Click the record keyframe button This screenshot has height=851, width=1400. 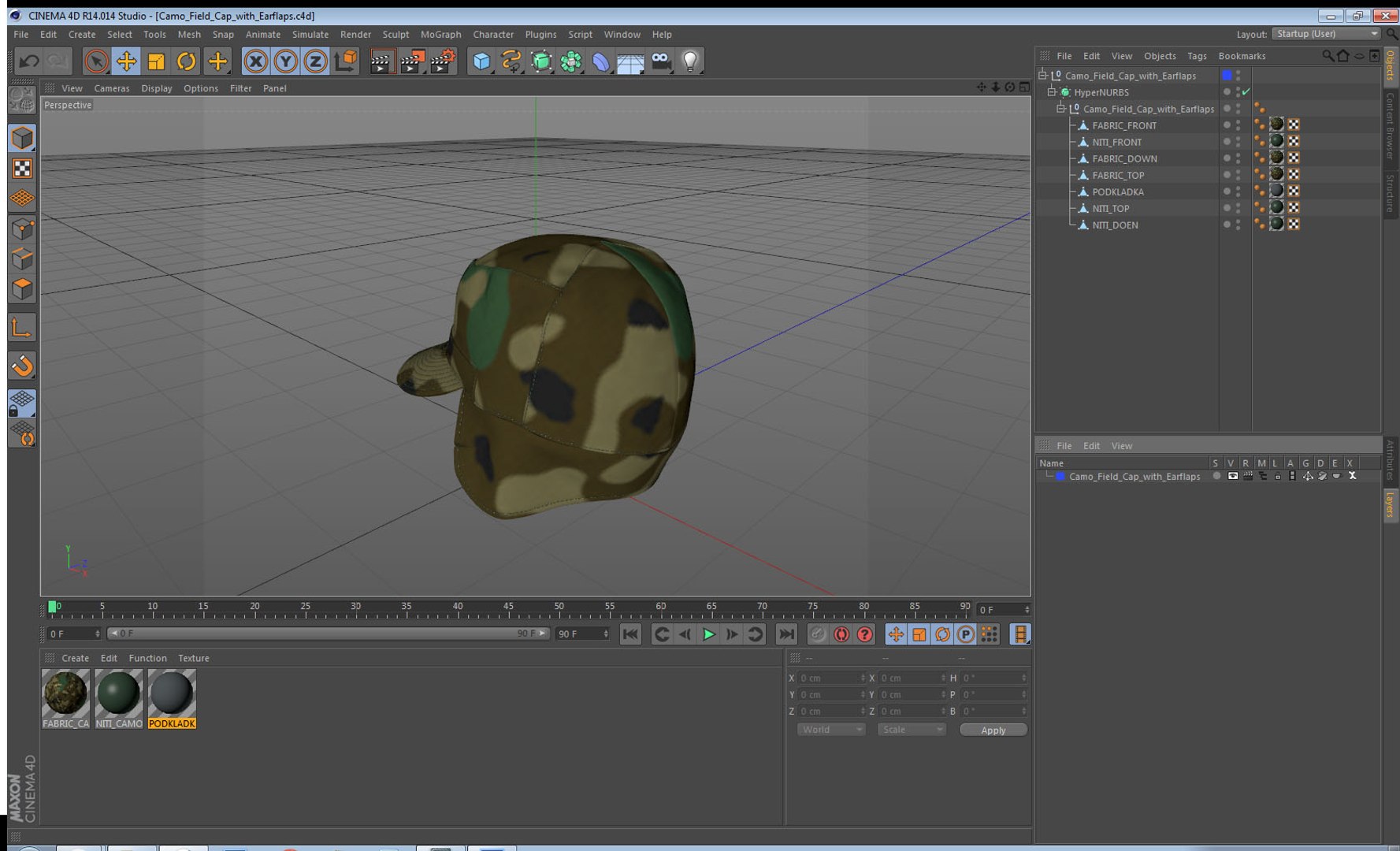tap(818, 634)
